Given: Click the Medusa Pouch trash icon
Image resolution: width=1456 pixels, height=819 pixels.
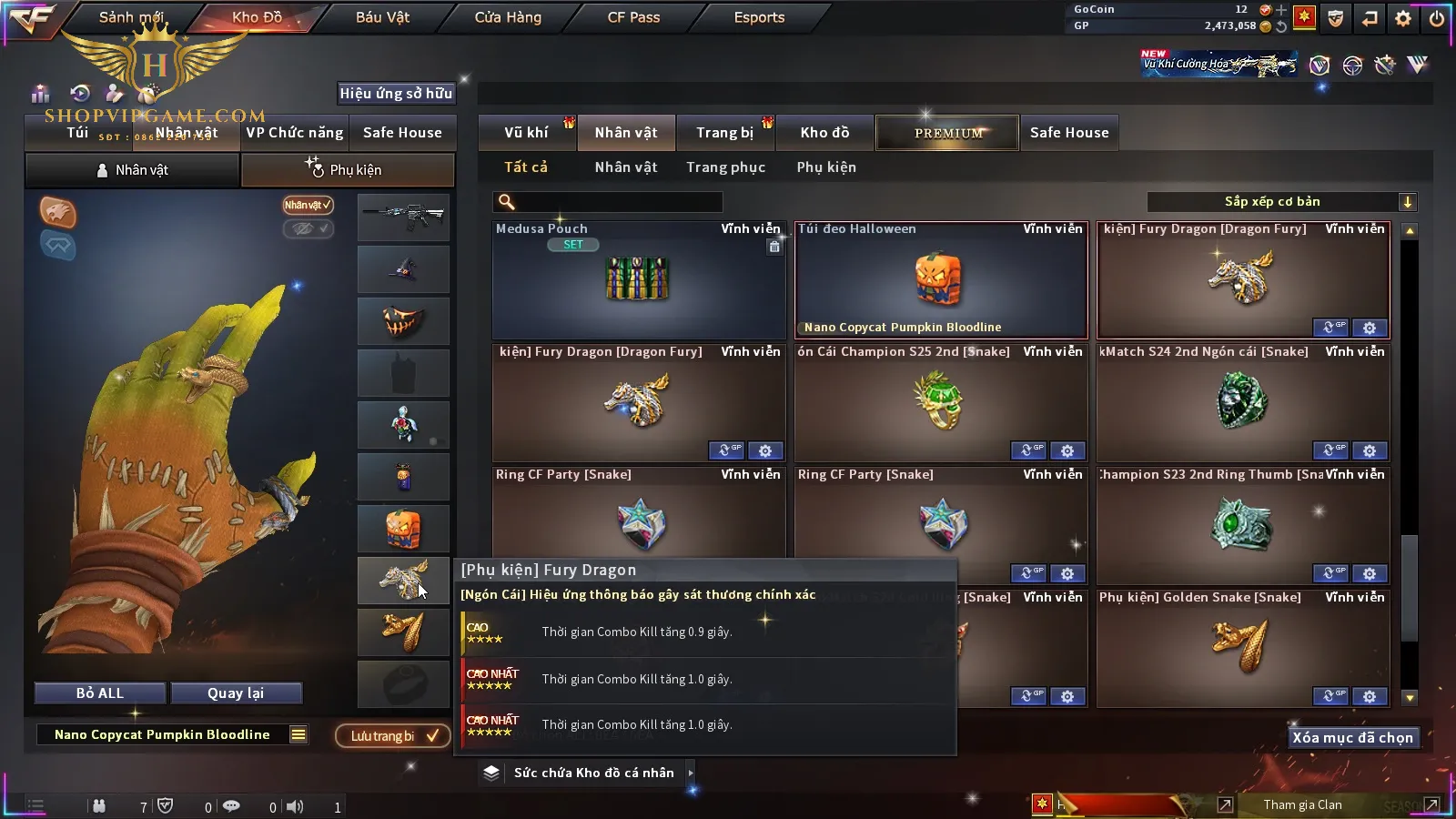Looking at the screenshot, I should pos(774,247).
